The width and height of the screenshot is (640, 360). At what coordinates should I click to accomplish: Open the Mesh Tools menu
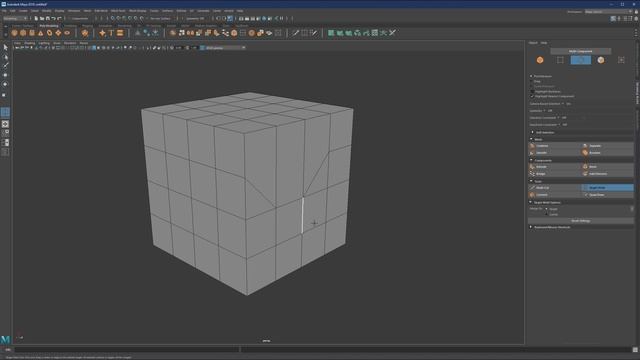point(118,11)
